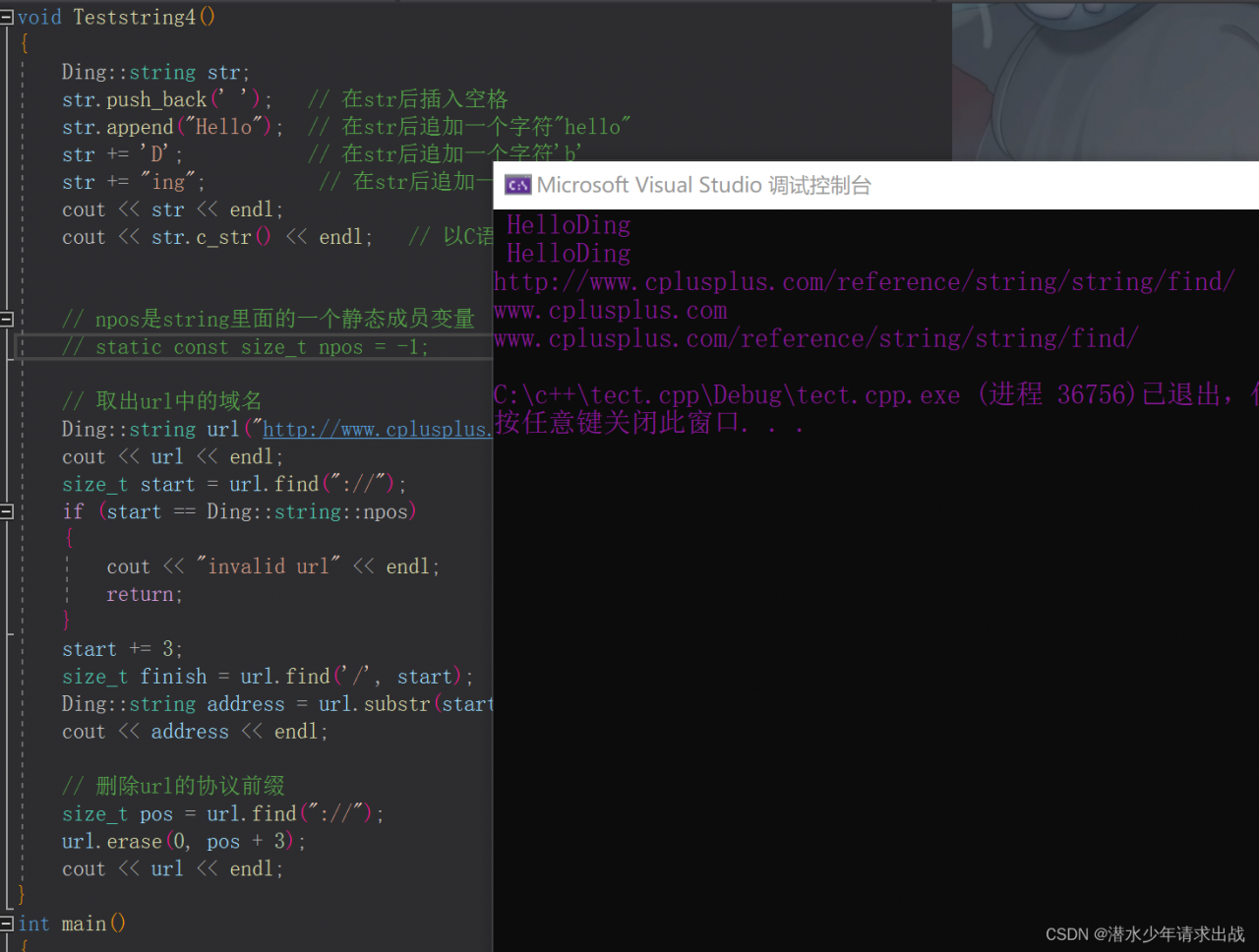This screenshot has height=952, width=1259.
Task: Click the 'start += 3;' line
Action: point(122,649)
